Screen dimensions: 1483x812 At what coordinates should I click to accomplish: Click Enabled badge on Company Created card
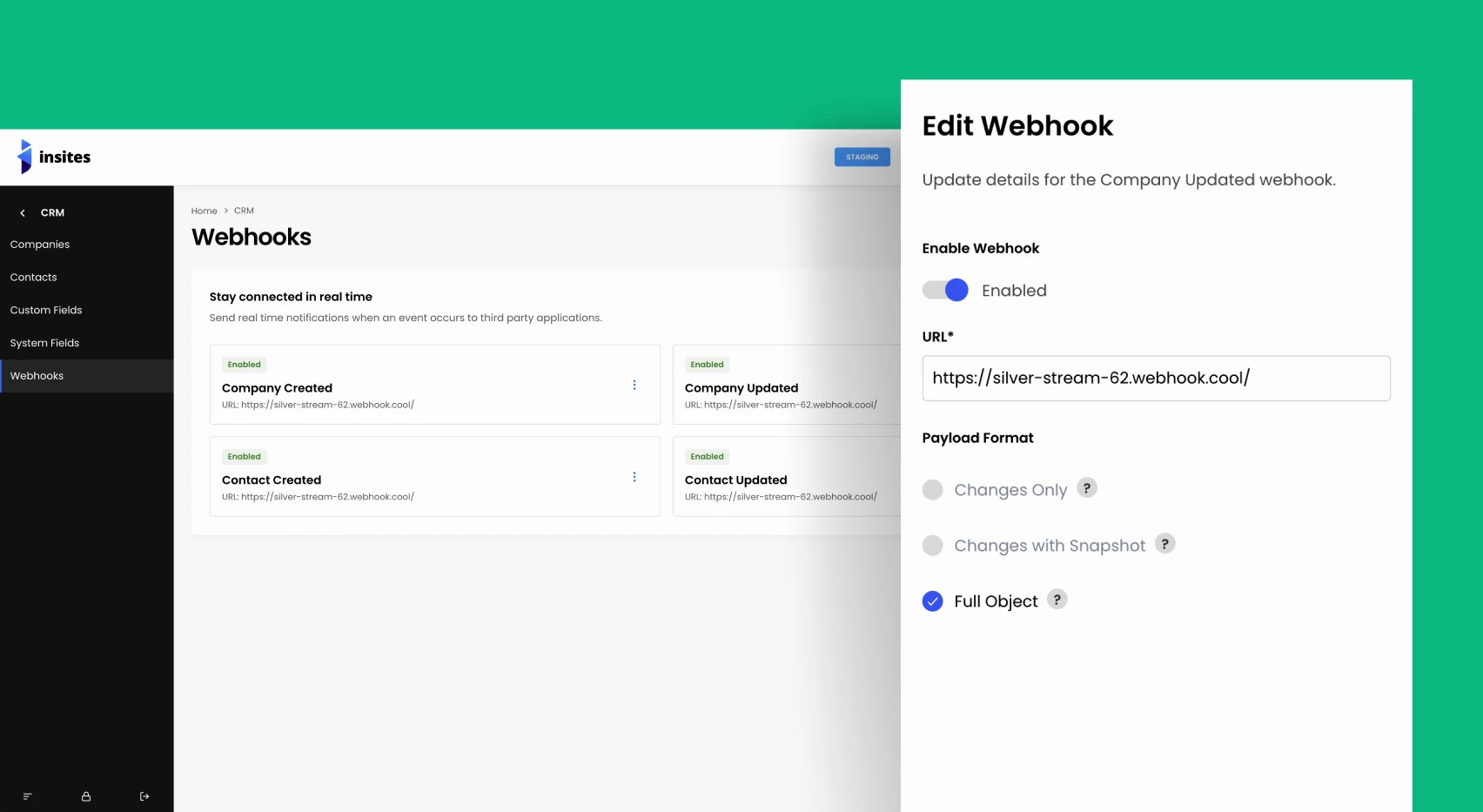coord(245,365)
